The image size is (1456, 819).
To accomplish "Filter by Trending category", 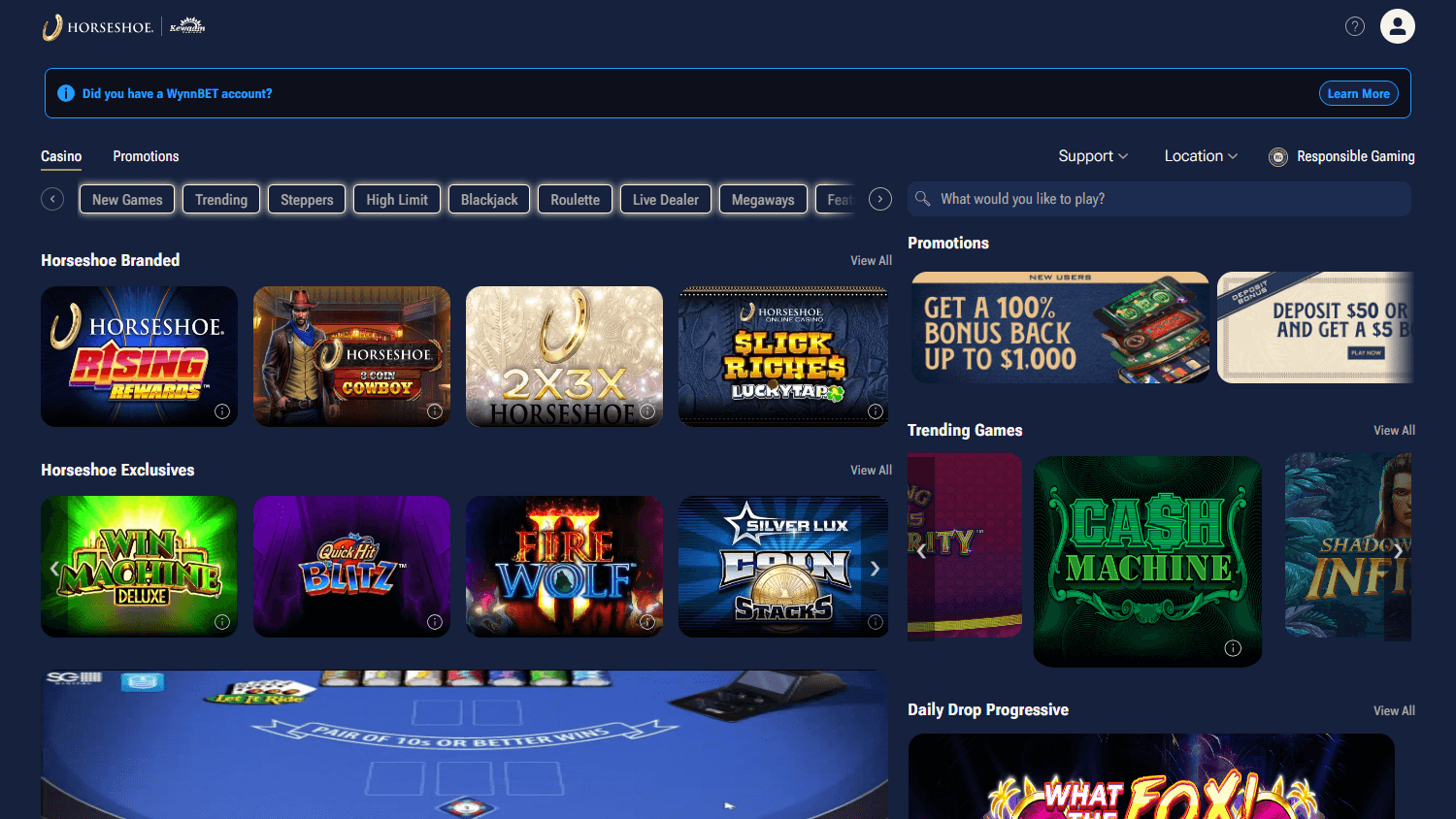I will 221,199.
